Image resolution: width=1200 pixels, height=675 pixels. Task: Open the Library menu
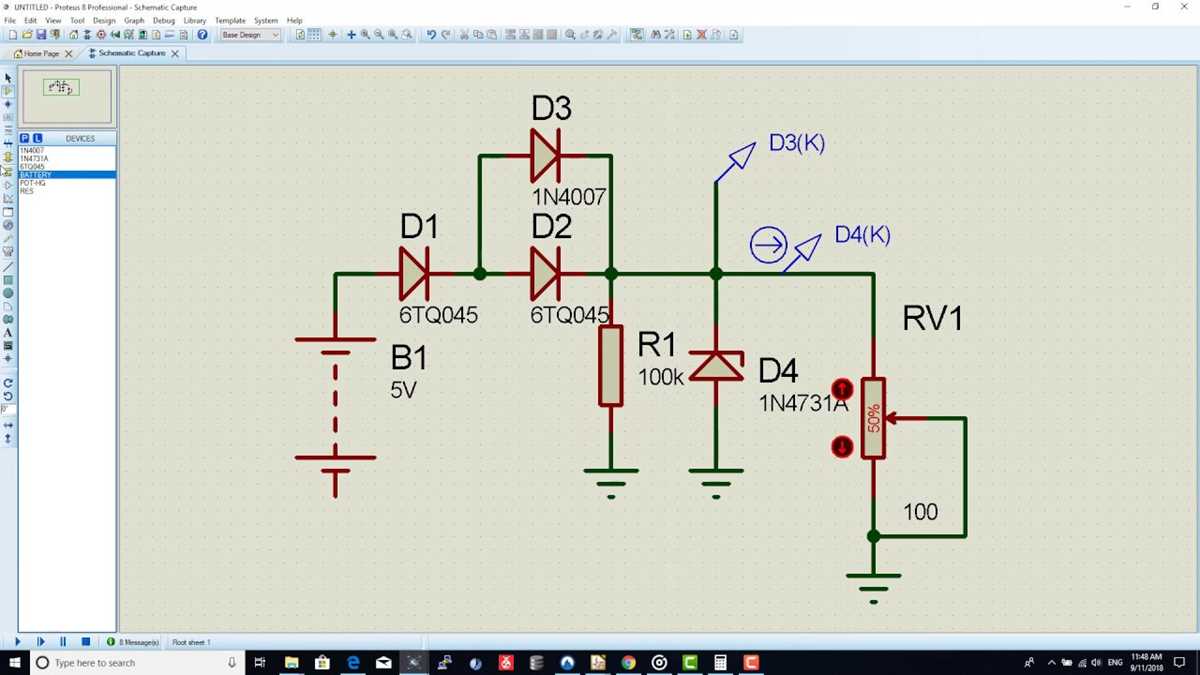click(x=195, y=20)
